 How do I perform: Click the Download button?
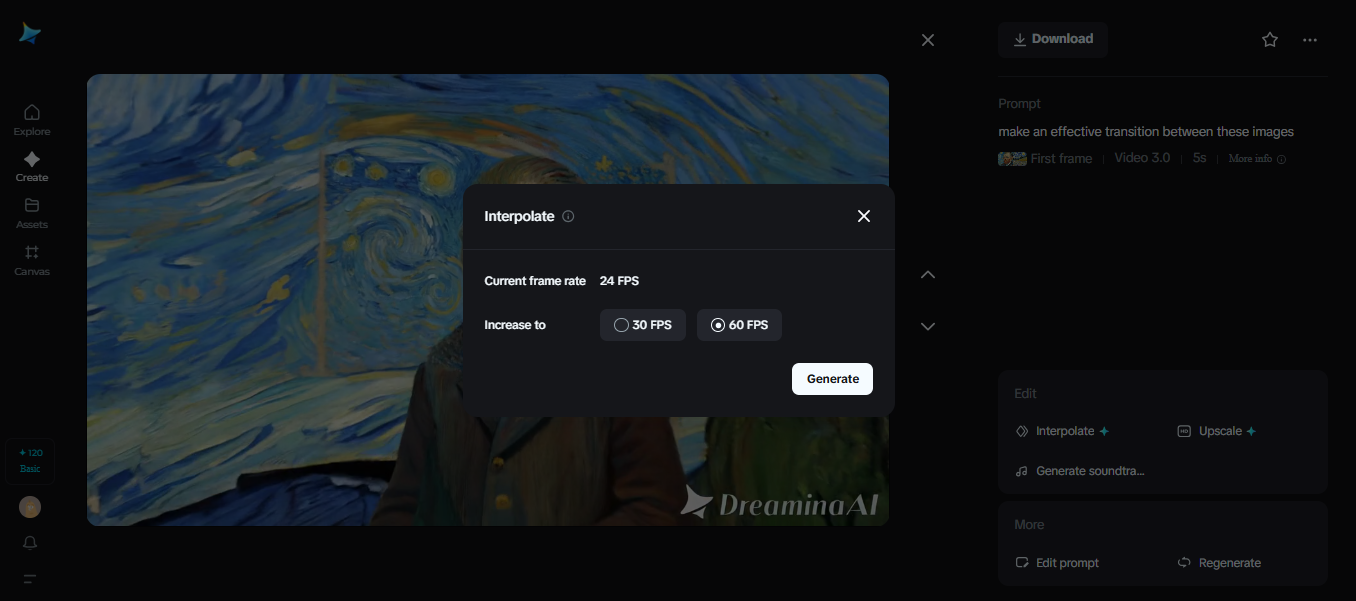(x=1053, y=39)
